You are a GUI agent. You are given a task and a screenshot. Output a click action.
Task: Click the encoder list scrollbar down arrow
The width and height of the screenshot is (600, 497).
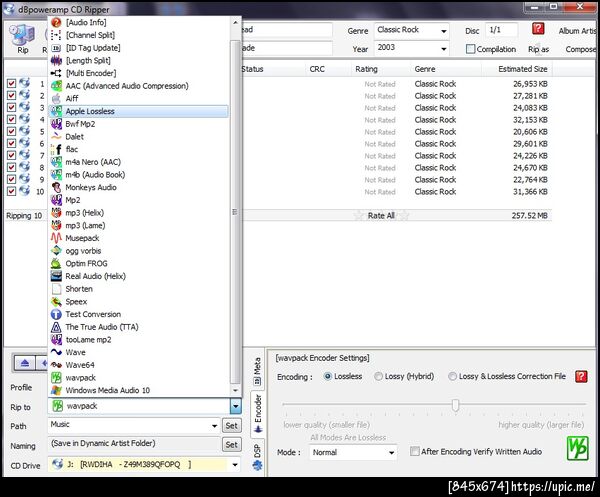pyautogui.click(x=235, y=391)
